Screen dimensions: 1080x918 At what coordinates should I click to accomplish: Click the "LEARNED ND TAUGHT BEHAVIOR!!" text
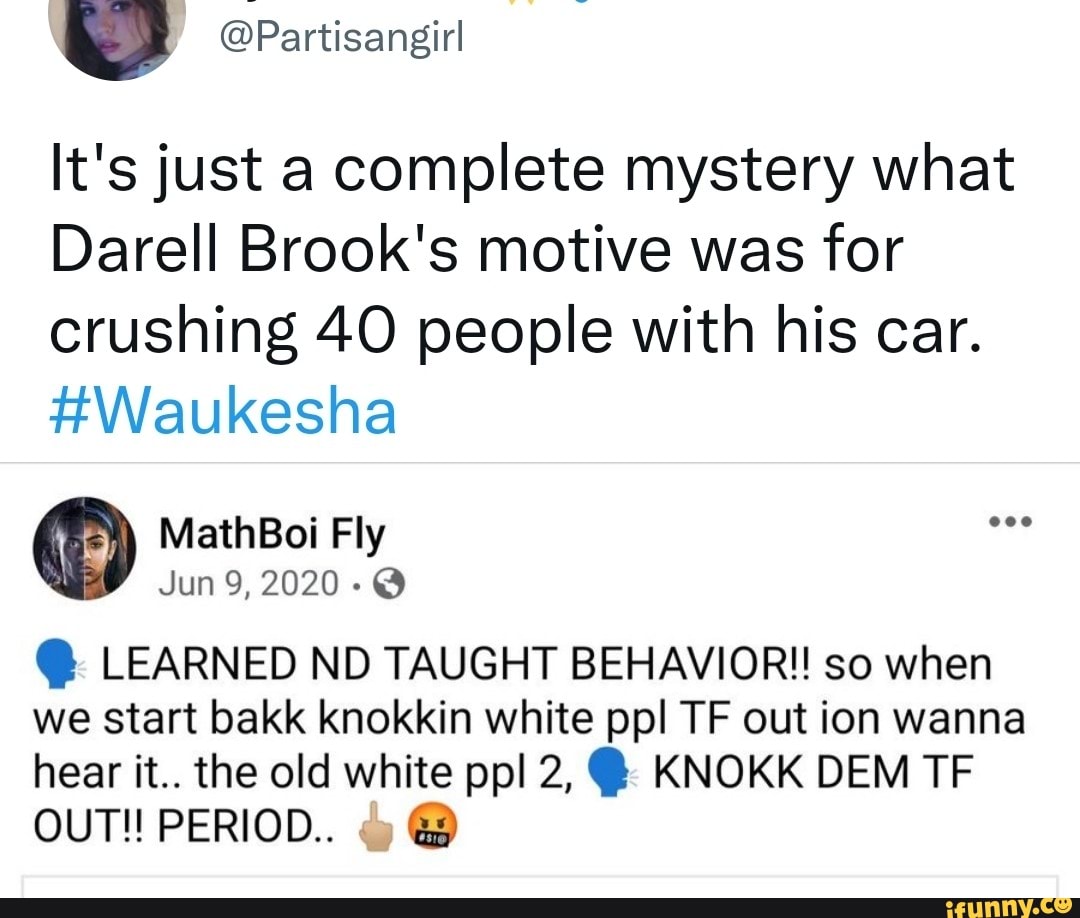(x=458, y=665)
